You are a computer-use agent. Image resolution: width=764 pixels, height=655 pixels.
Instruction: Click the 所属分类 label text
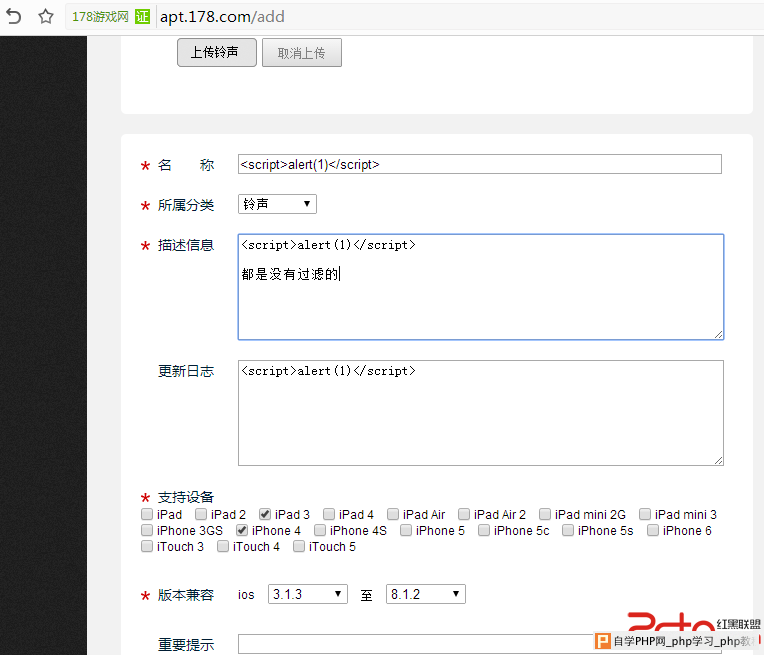[186, 205]
